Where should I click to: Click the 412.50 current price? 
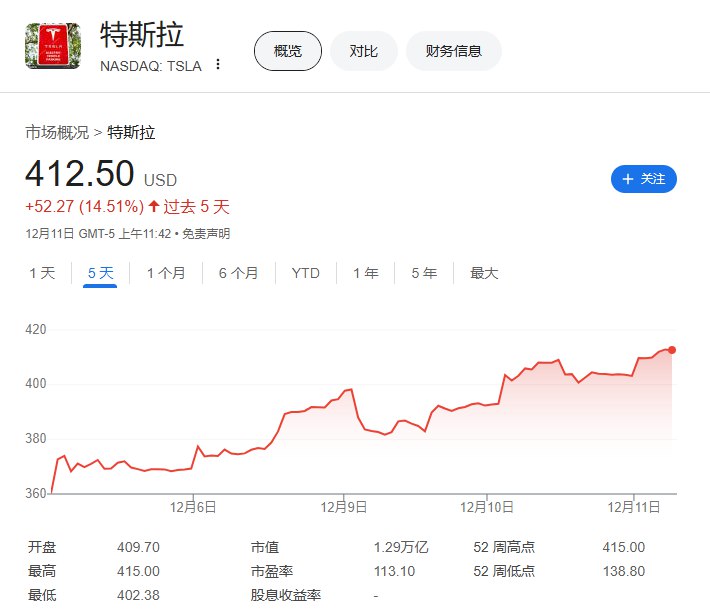point(80,173)
